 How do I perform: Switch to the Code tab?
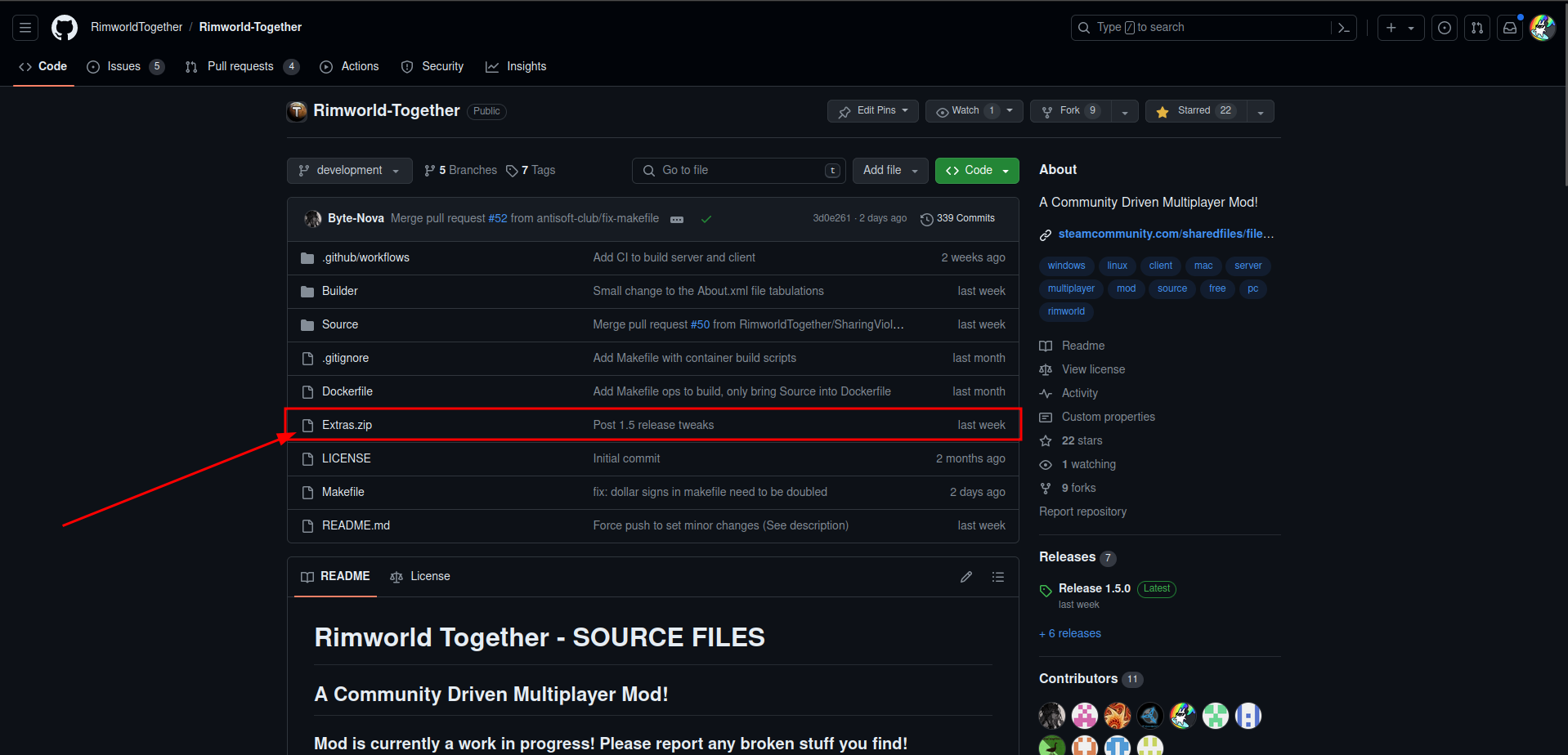pos(43,66)
